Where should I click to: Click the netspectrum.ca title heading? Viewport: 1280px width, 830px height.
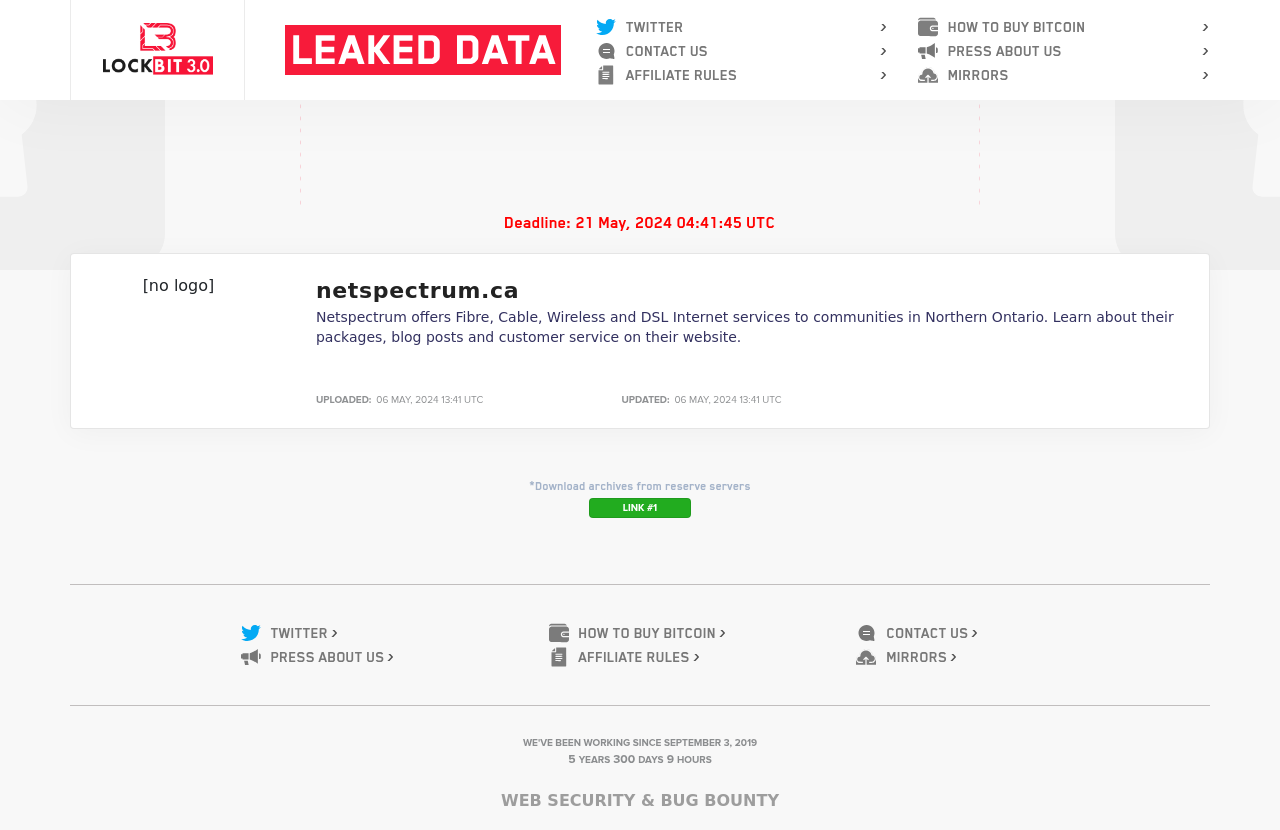click(x=417, y=290)
